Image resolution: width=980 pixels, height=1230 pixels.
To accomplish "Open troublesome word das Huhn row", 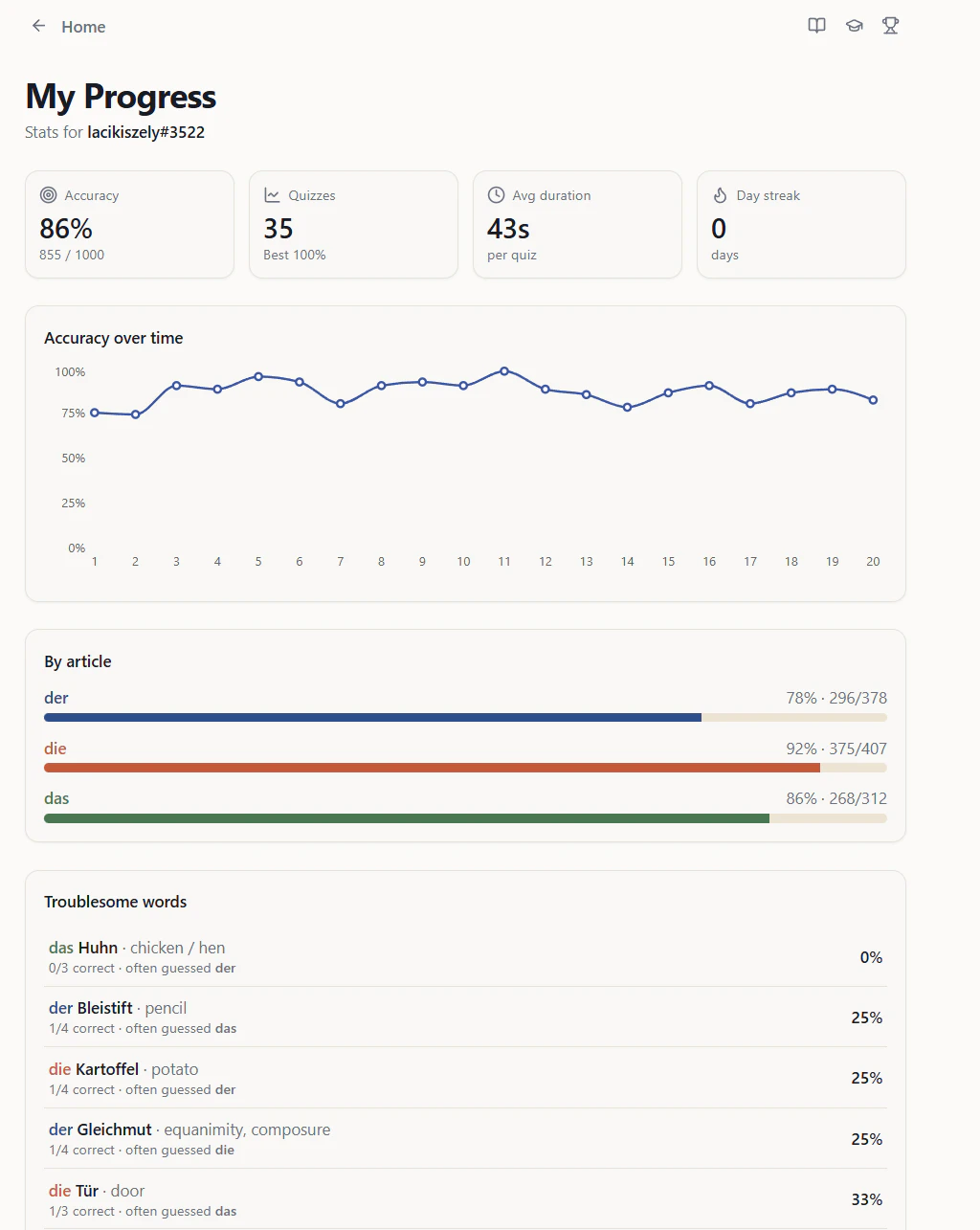I will point(465,957).
